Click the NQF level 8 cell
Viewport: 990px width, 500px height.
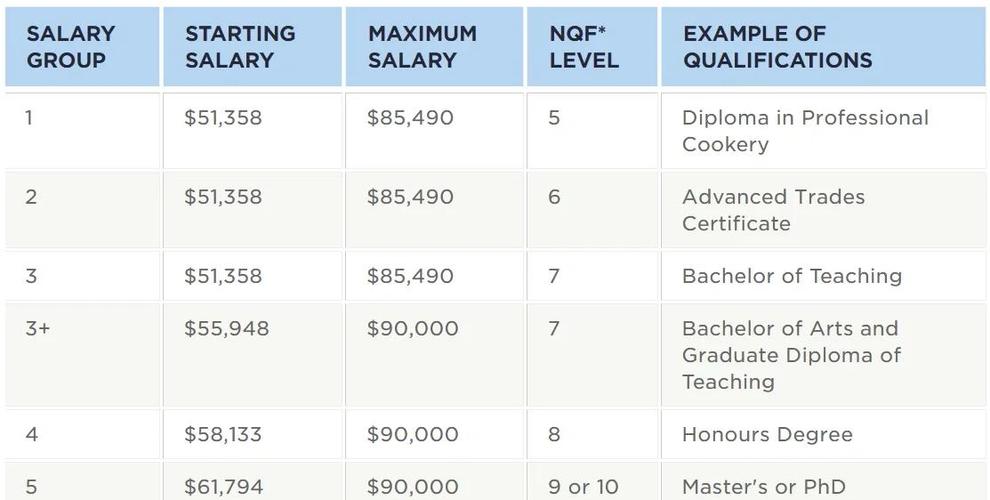tap(554, 435)
